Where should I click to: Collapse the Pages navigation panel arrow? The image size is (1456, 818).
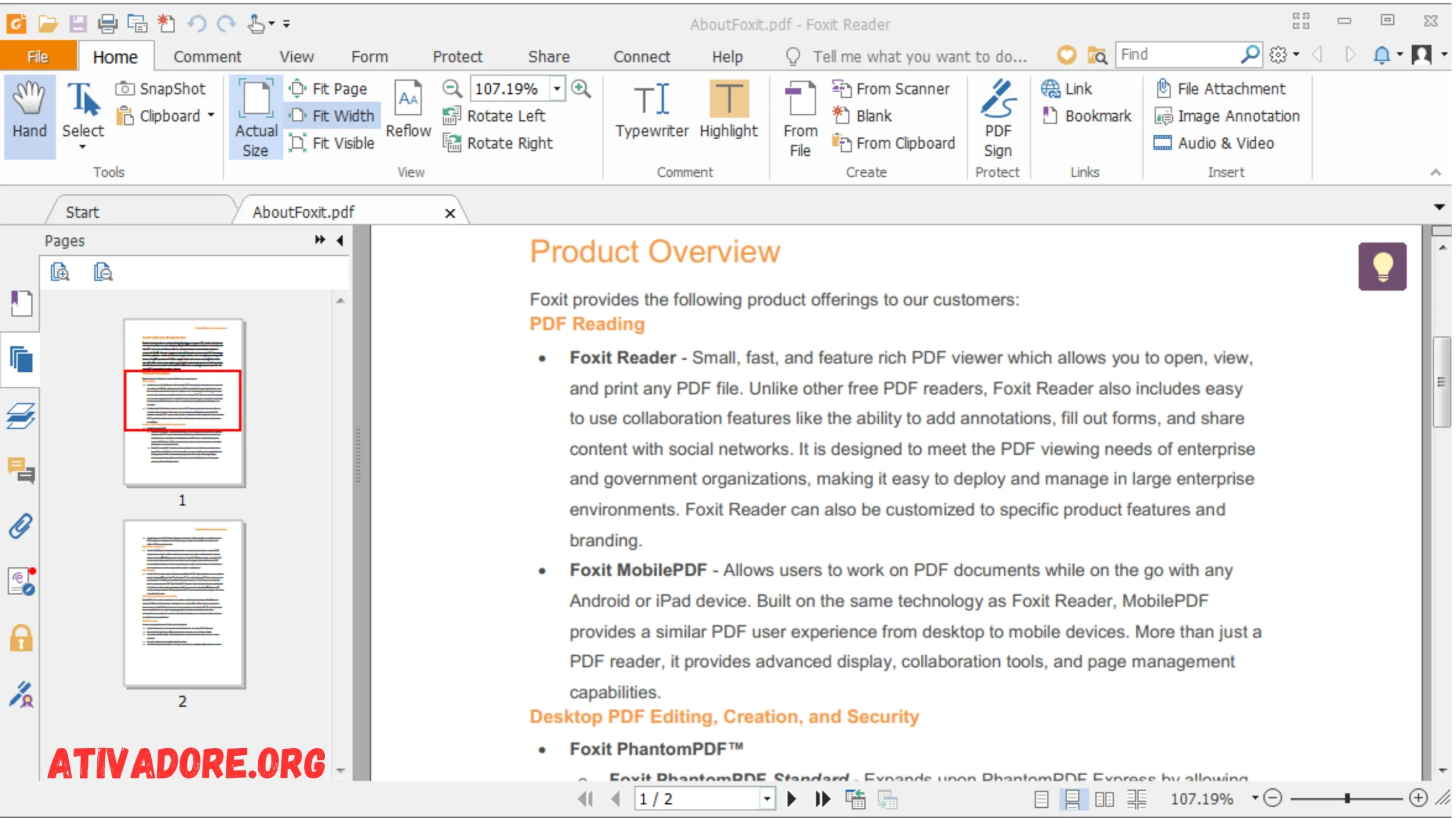[x=340, y=240]
